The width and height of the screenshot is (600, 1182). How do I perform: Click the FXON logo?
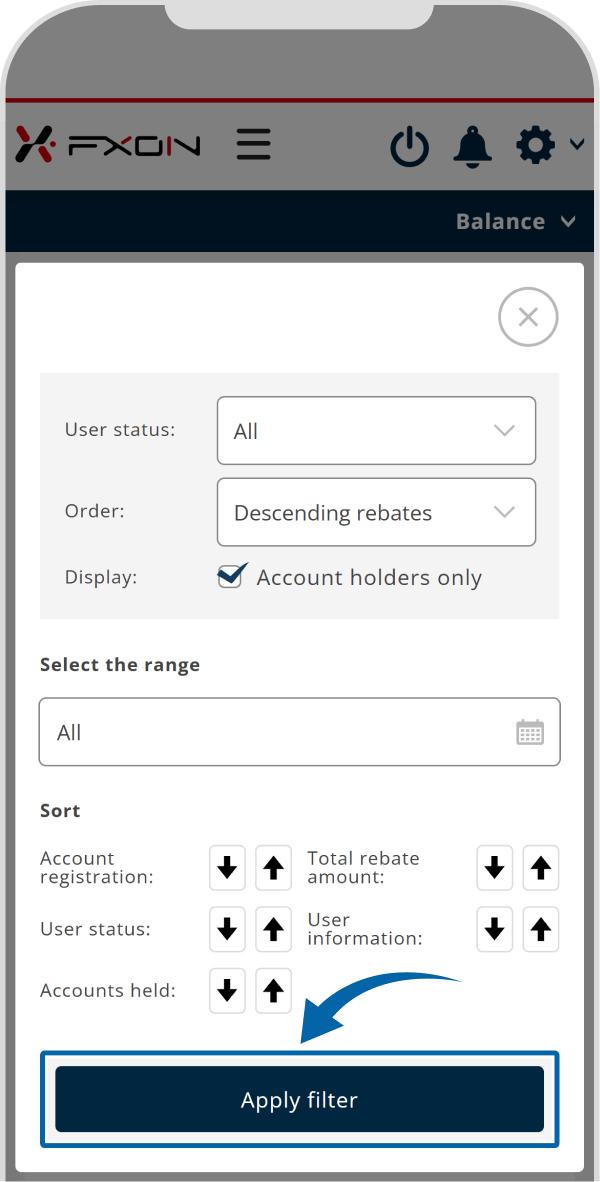(x=108, y=145)
